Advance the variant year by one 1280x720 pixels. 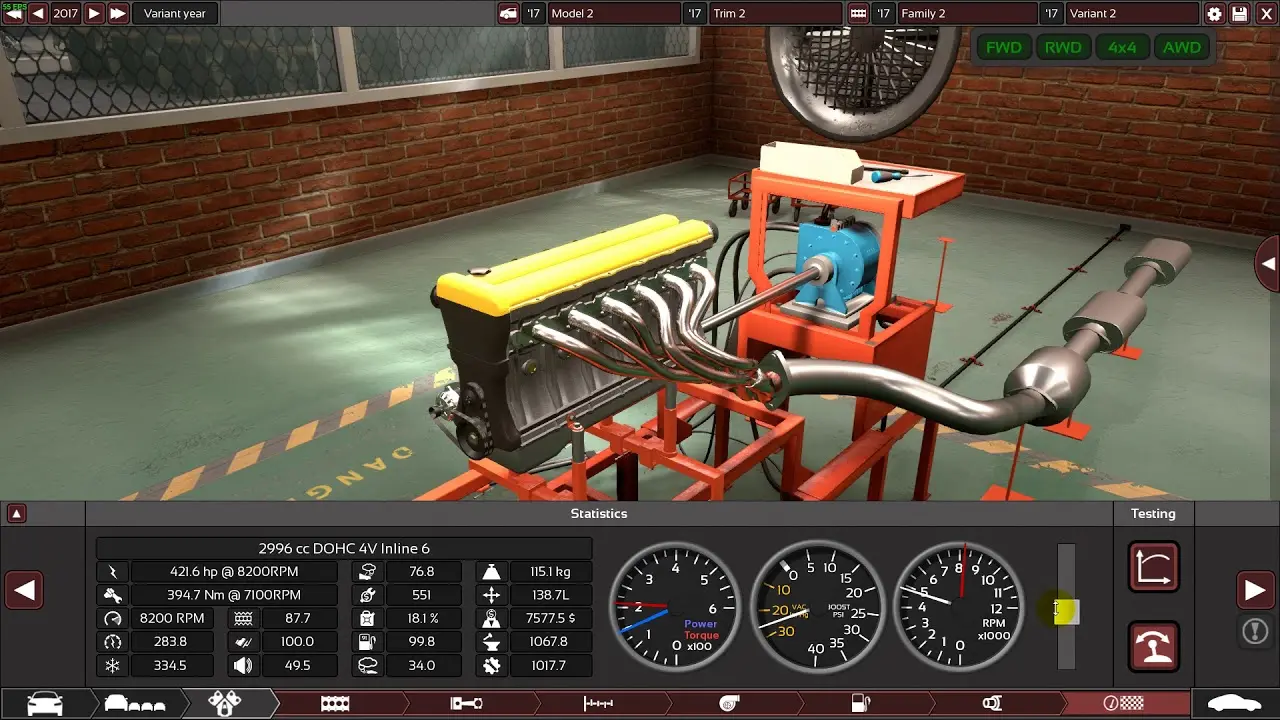pyautogui.click(x=94, y=13)
